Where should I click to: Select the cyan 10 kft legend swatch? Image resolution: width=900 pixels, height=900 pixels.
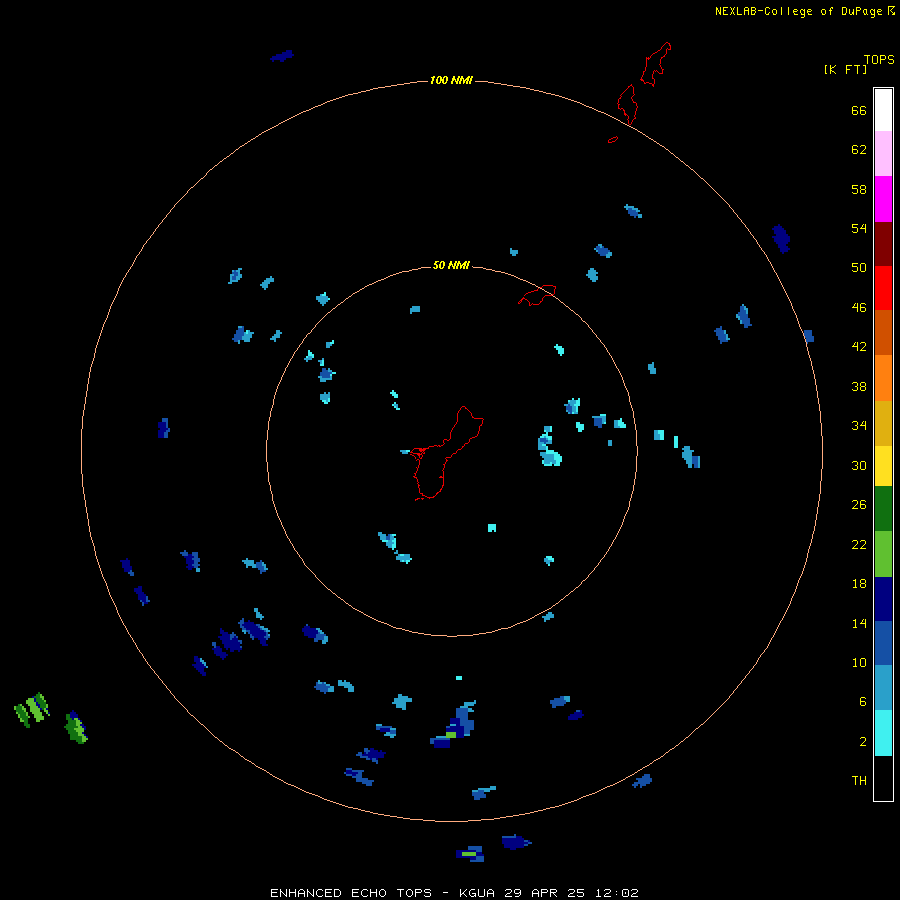pyautogui.click(x=883, y=733)
